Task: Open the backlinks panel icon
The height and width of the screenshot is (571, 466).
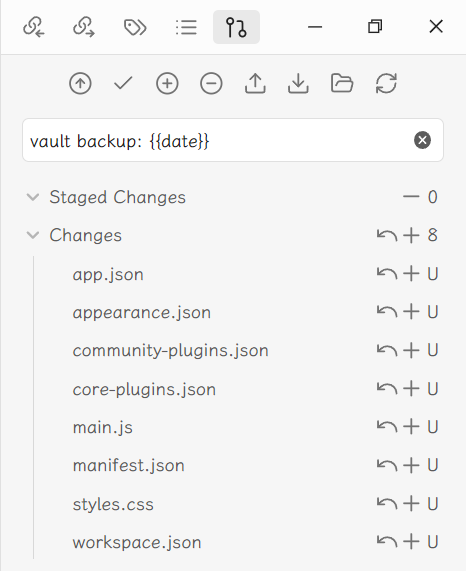Action: click(33, 27)
